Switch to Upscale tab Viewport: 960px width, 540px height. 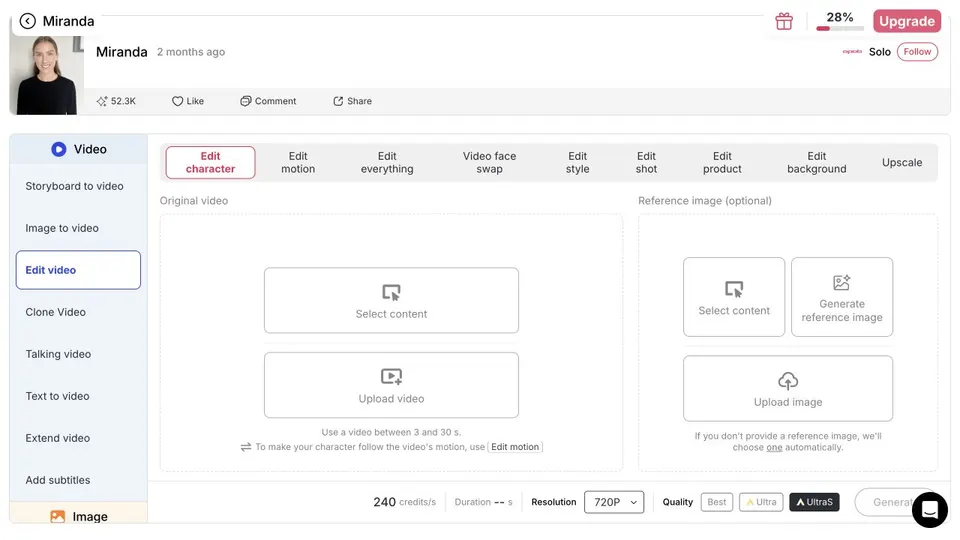point(902,162)
